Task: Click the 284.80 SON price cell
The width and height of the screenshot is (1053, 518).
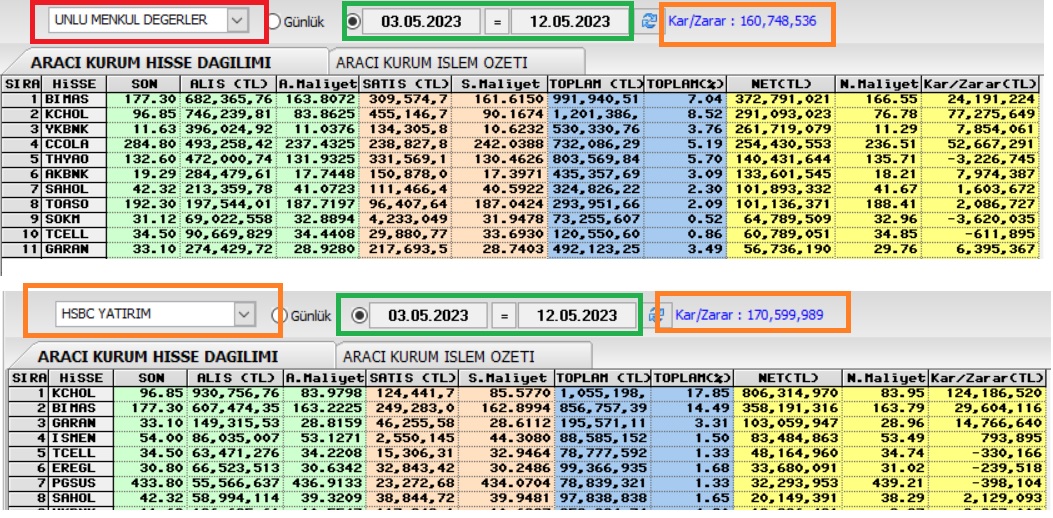Action: click(143, 144)
